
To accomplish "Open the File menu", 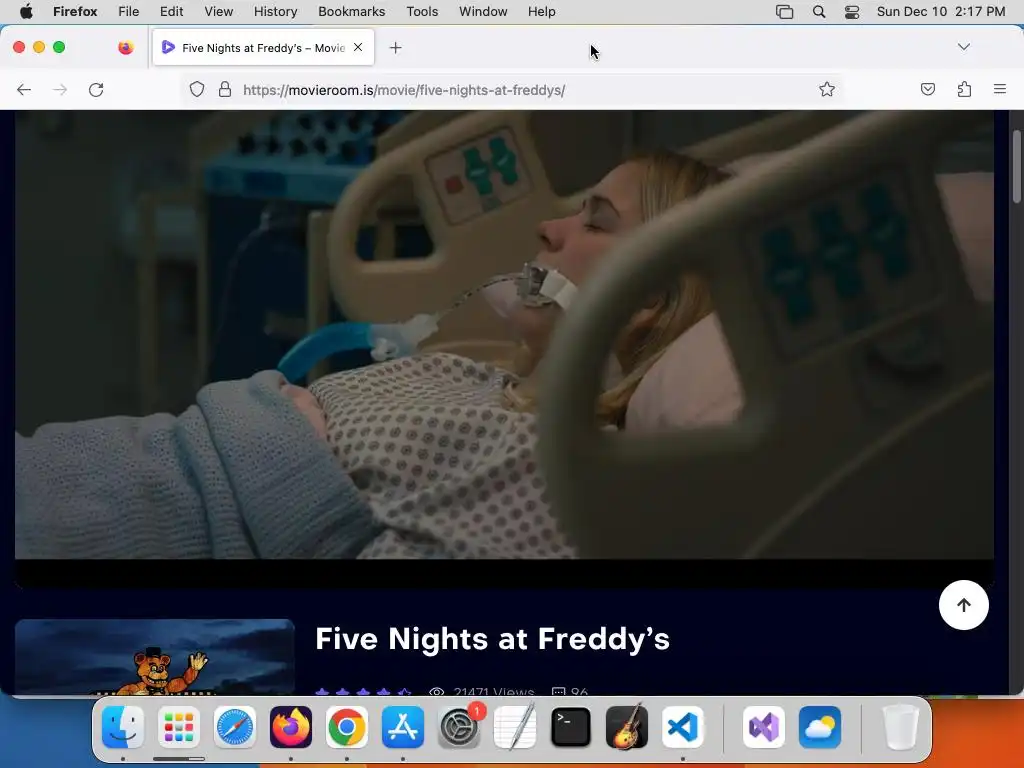I will (x=129, y=11).
